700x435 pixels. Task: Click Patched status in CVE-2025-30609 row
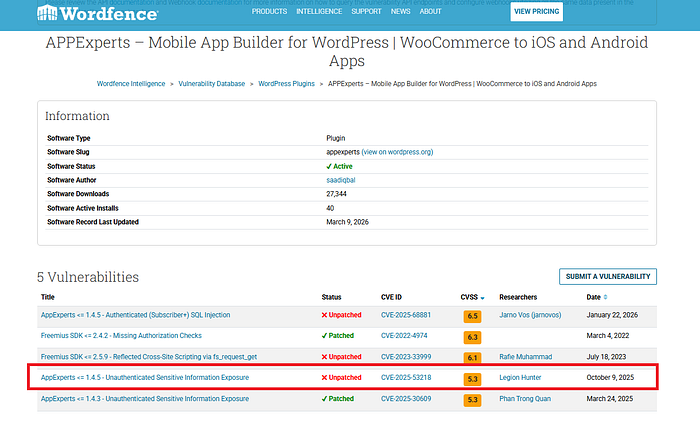pos(338,398)
